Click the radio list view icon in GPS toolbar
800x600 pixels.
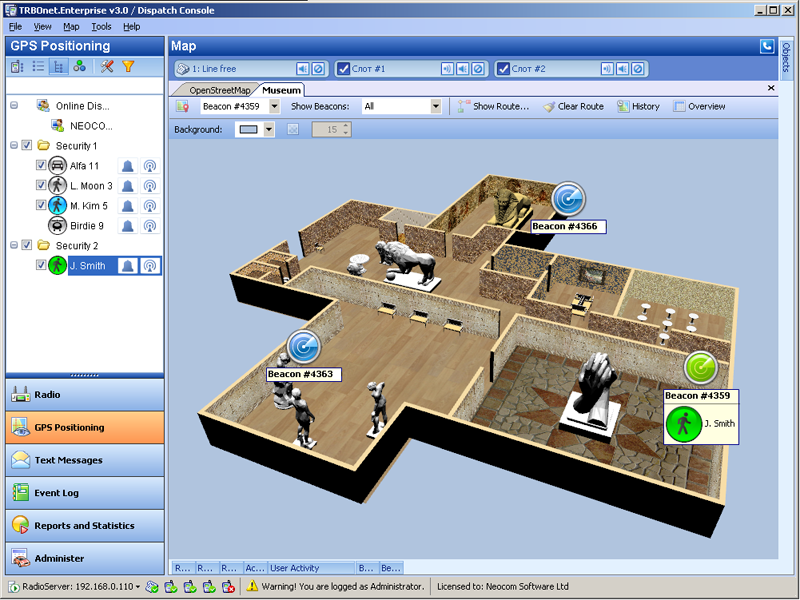pos(17,66)
